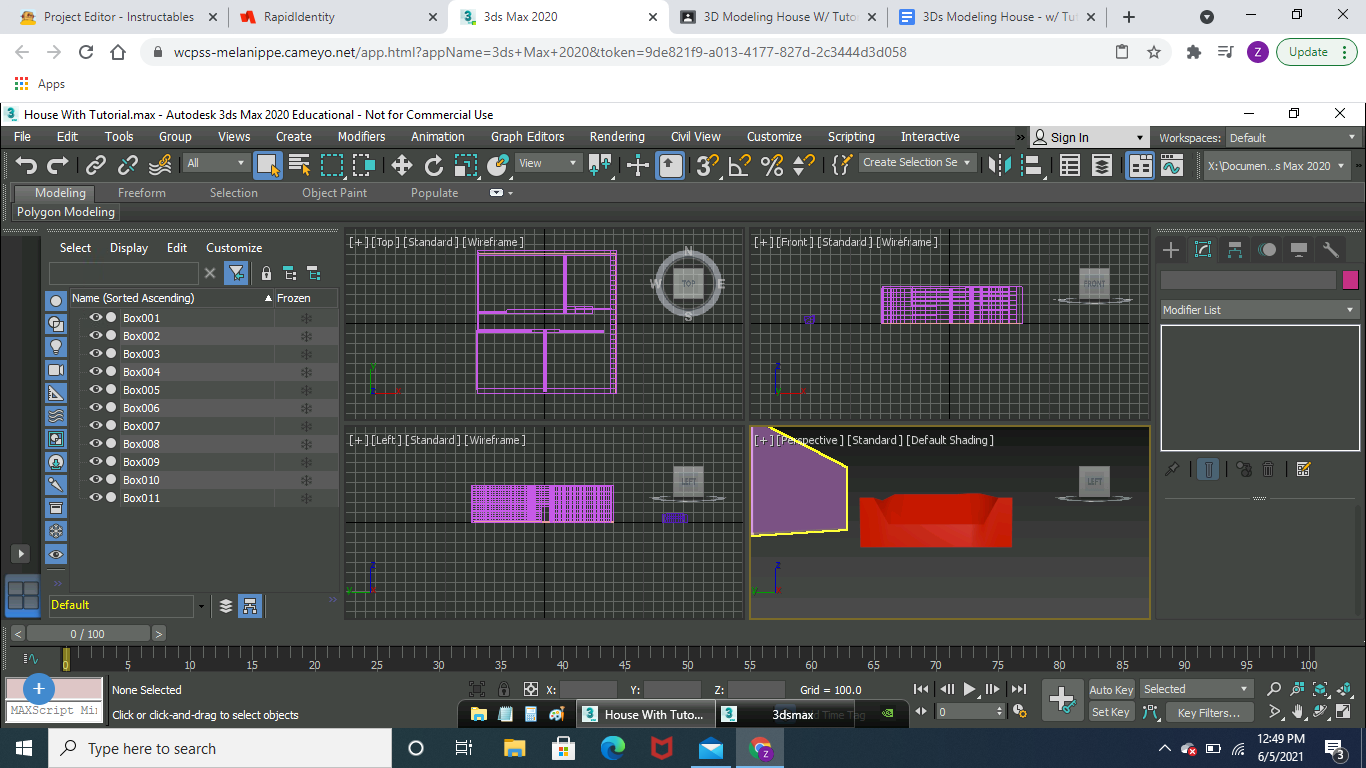Open Select by Name dialog icon
The height and width of the screenshot is (768, 1366).
(x=299, y=165)
